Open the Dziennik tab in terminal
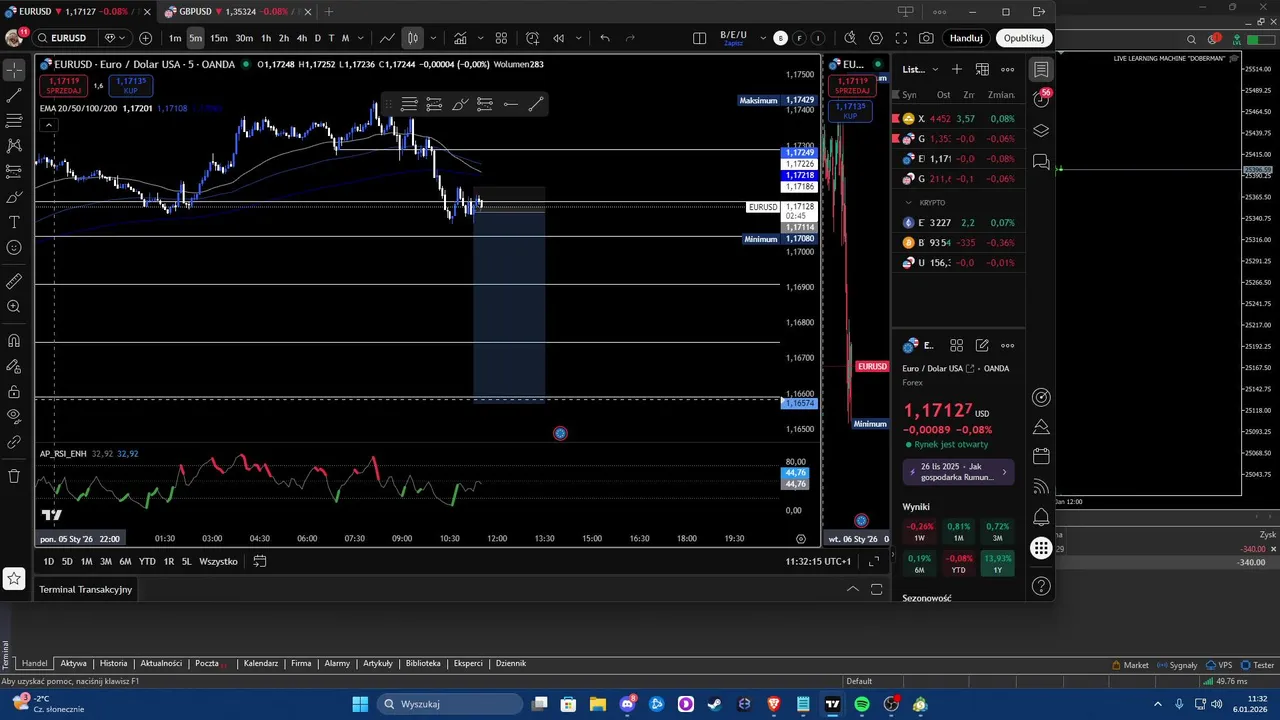The image size is (1280, 720). [x=510, y=663]
